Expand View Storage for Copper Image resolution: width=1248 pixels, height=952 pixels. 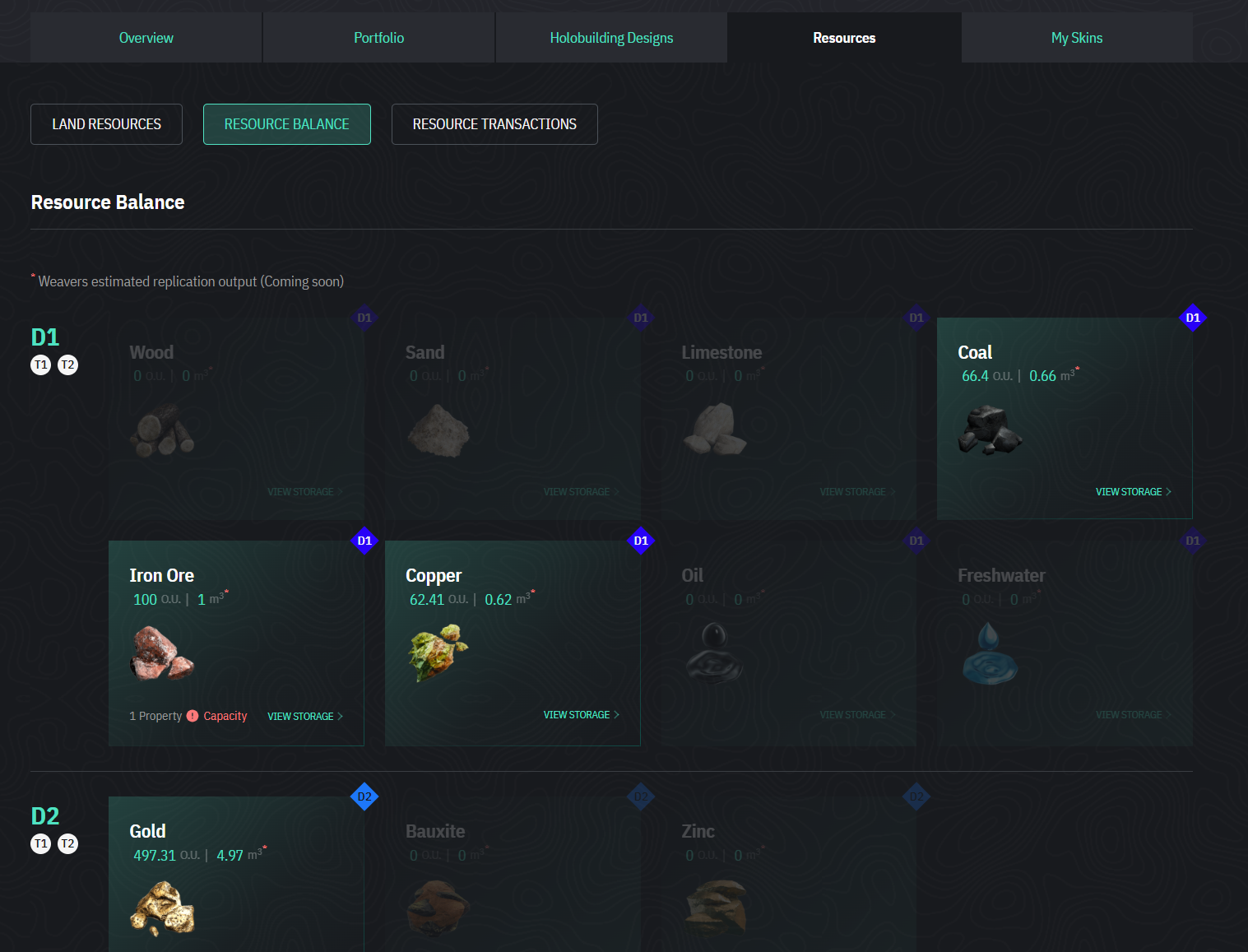581,715
